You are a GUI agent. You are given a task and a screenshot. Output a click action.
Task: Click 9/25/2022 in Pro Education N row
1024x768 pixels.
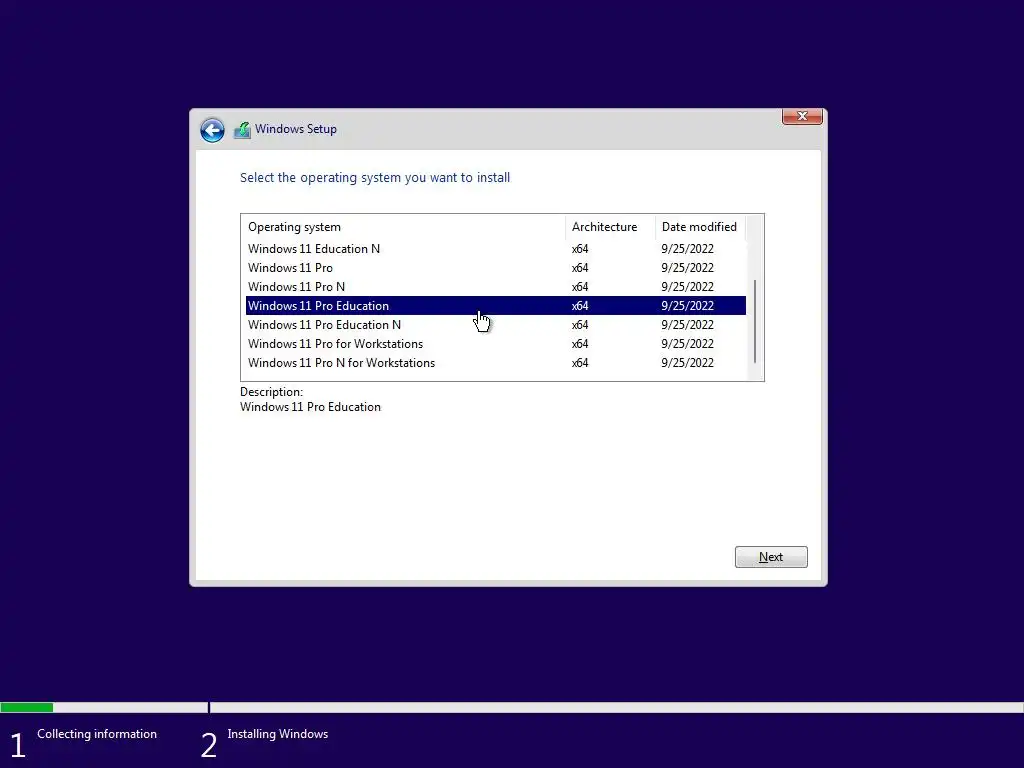click(687, 325)
